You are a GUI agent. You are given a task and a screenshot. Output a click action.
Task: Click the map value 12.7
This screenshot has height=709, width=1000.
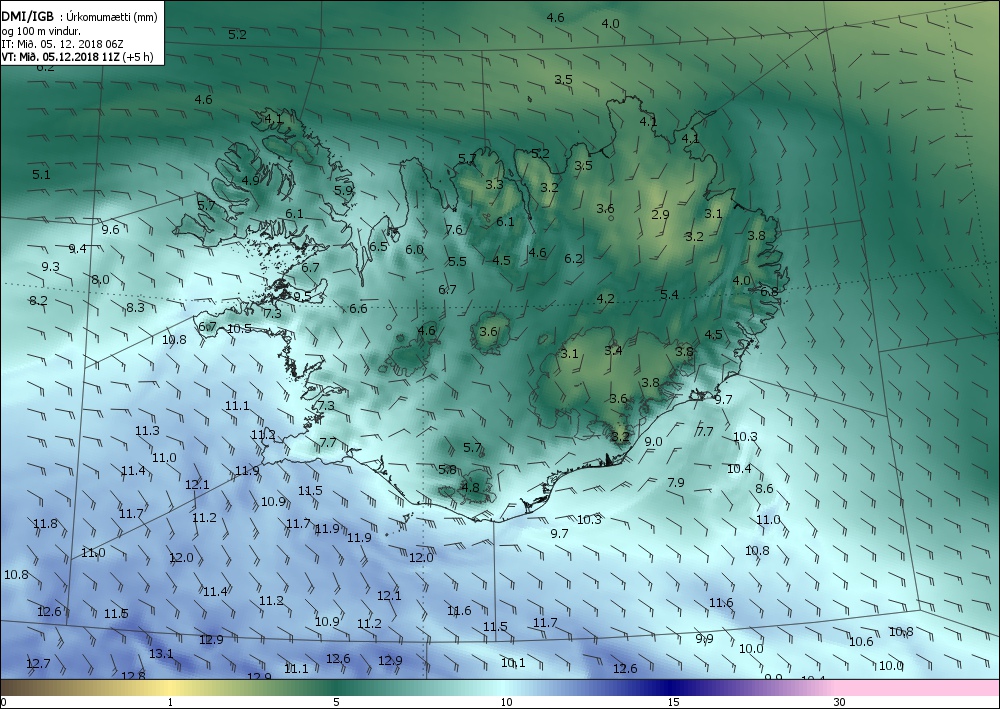tap(38, 664)
